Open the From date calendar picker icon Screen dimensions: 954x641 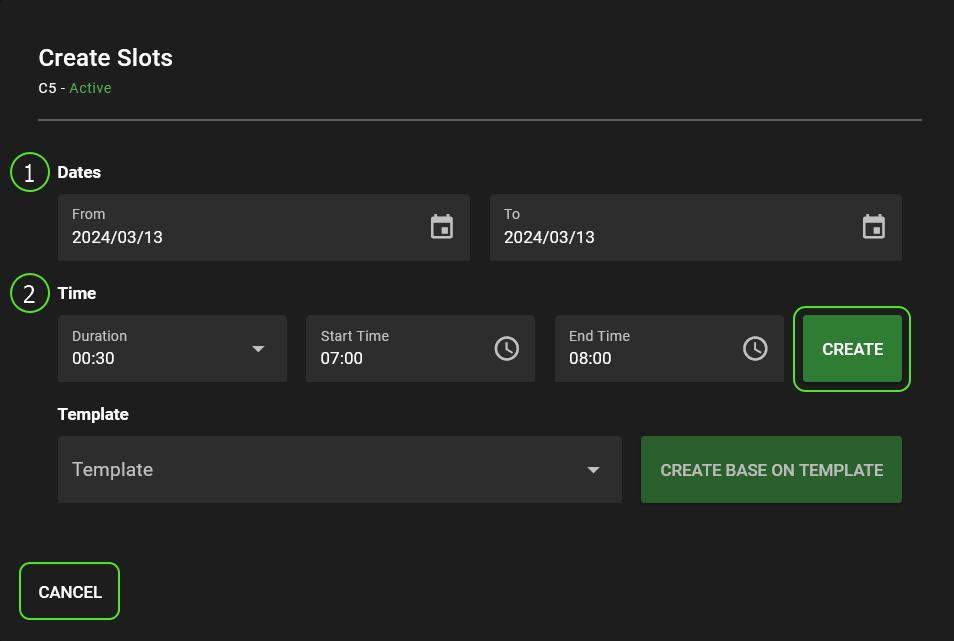[x=442, y=227]
